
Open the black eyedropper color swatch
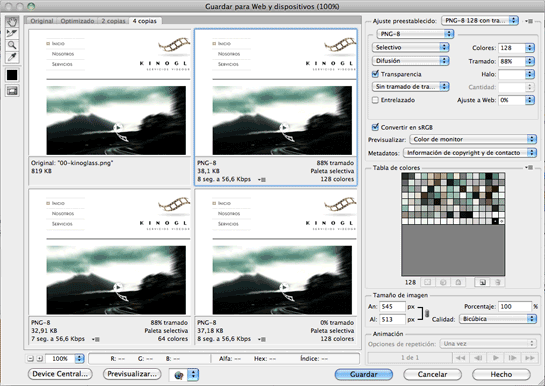12,75
